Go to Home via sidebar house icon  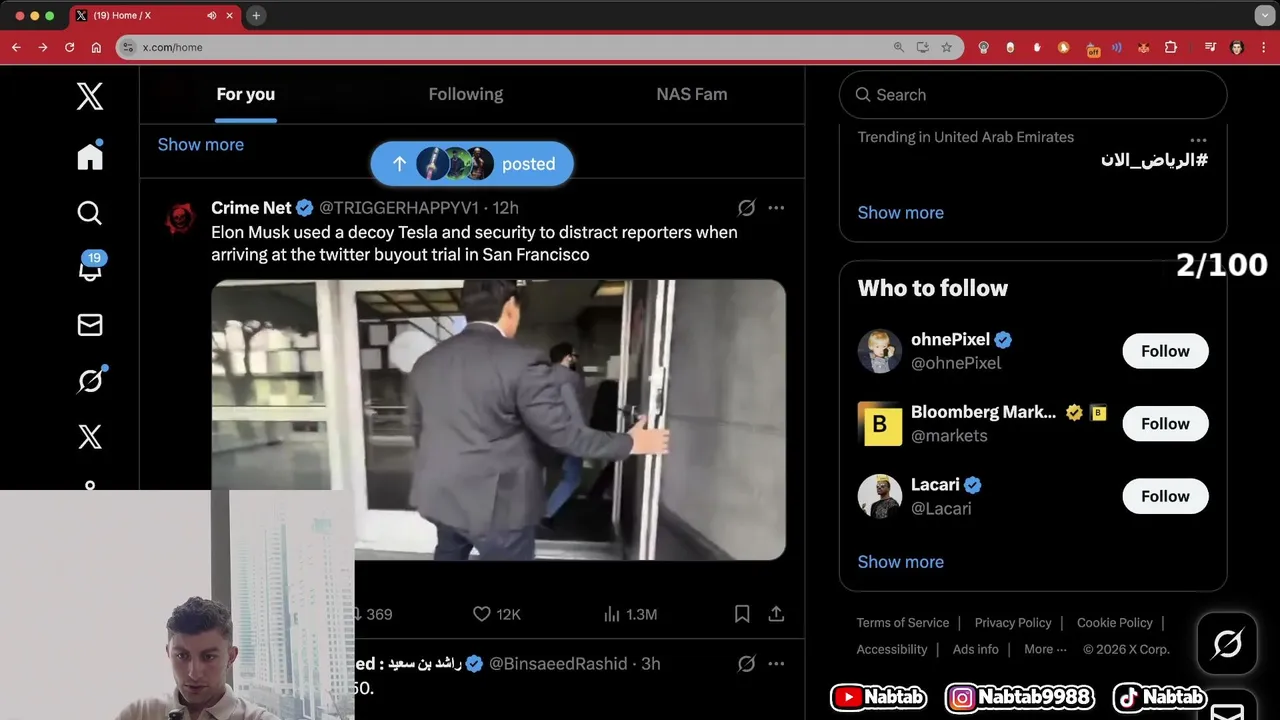pyautogui.click(x=90, y=155)
